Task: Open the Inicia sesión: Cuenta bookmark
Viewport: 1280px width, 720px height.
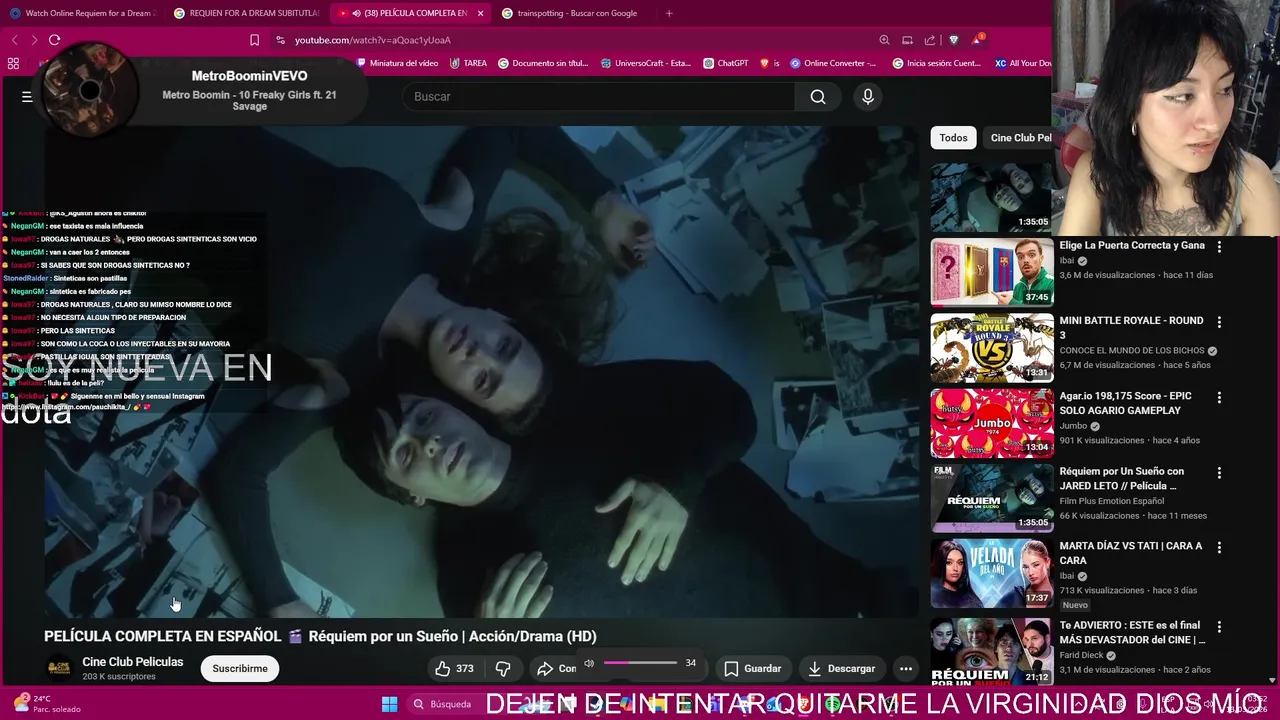Action: (936, 63)
